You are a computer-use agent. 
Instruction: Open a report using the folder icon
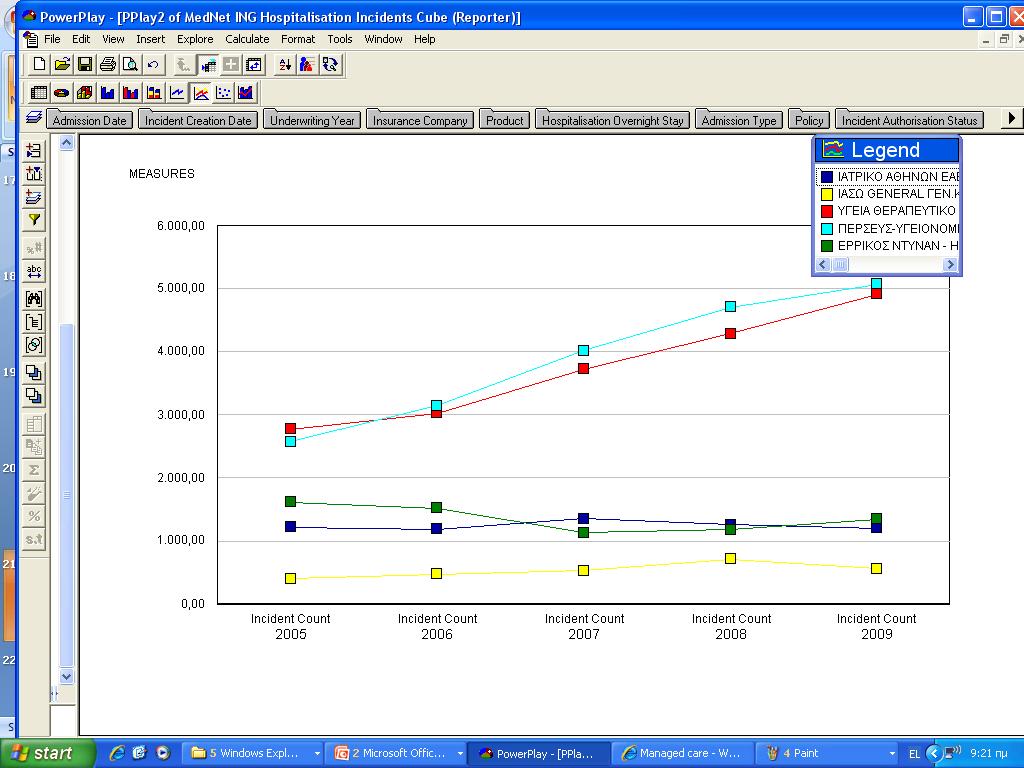click(63, 64)
